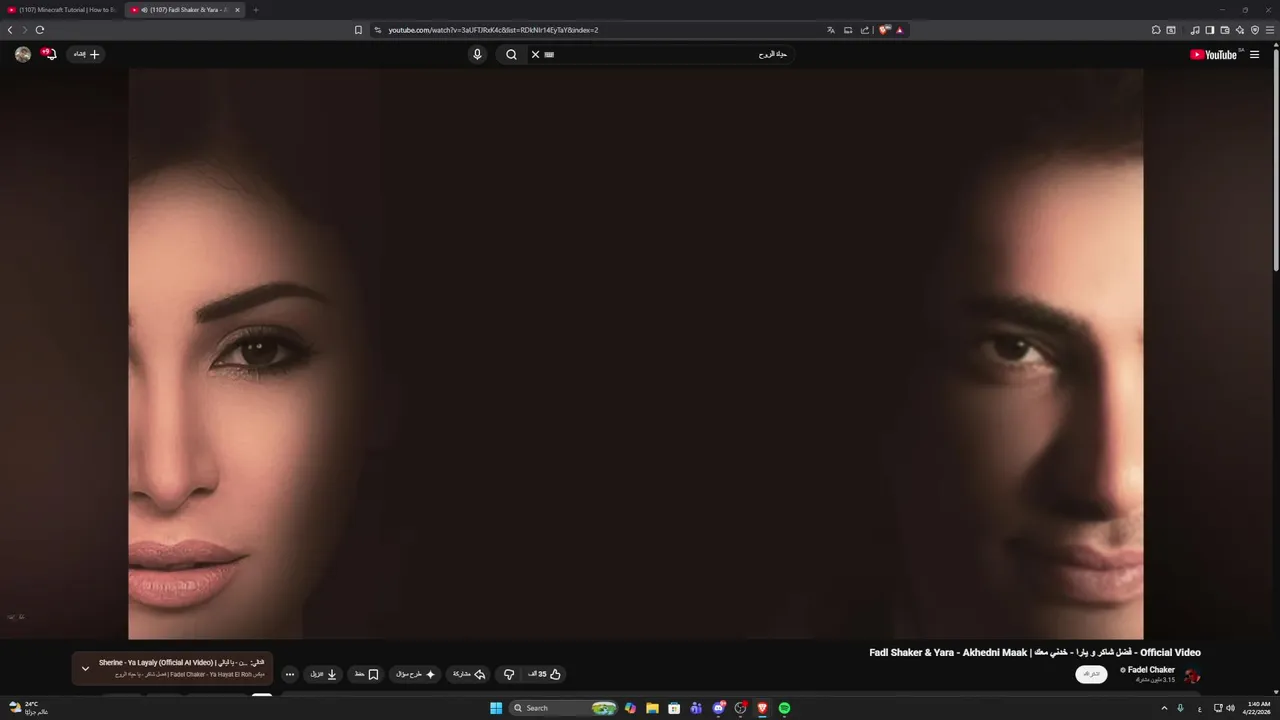Click the taskbar Search box
This screenshot has width=1280, height=720.
coord(564,708)
